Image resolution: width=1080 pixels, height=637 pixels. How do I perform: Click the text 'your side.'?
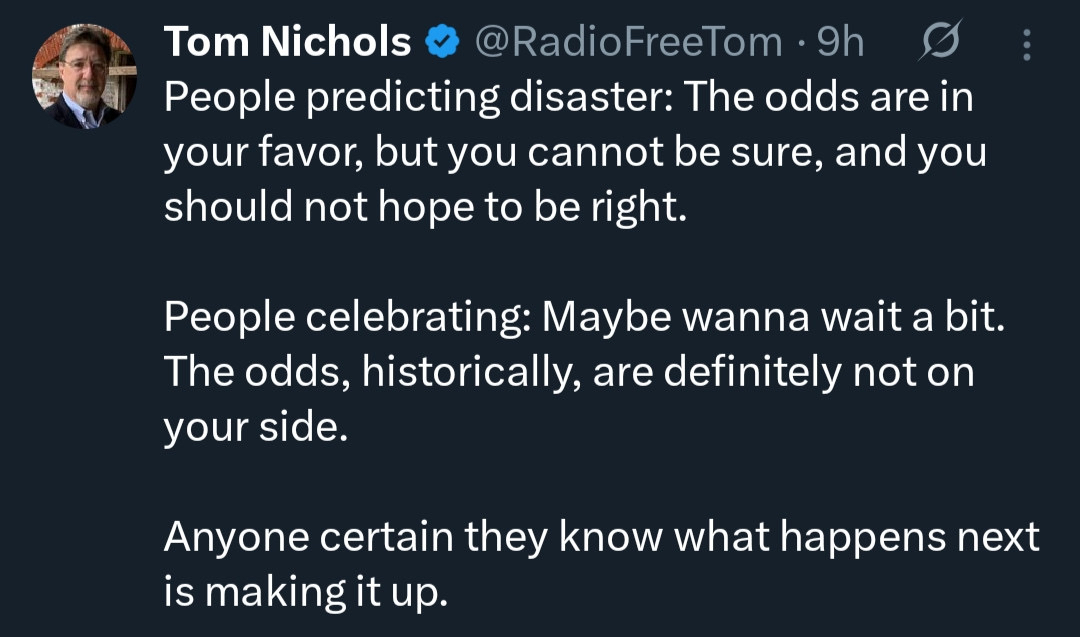(x=256, y=427)
